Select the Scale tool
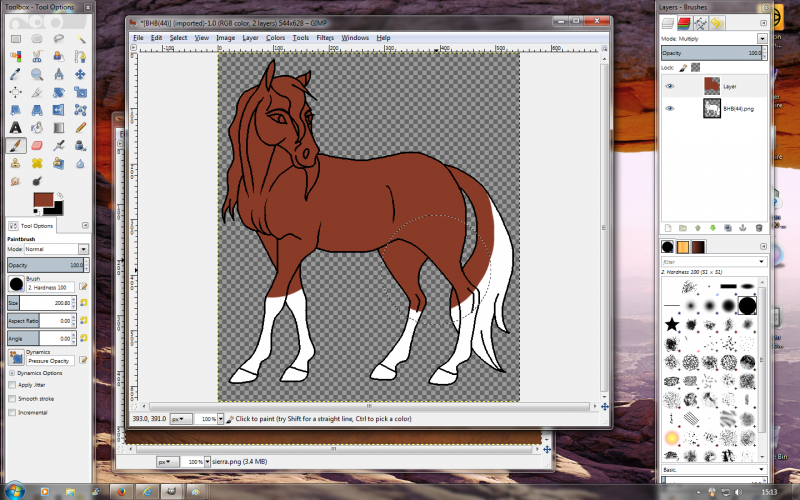 (x=80, y=92)
